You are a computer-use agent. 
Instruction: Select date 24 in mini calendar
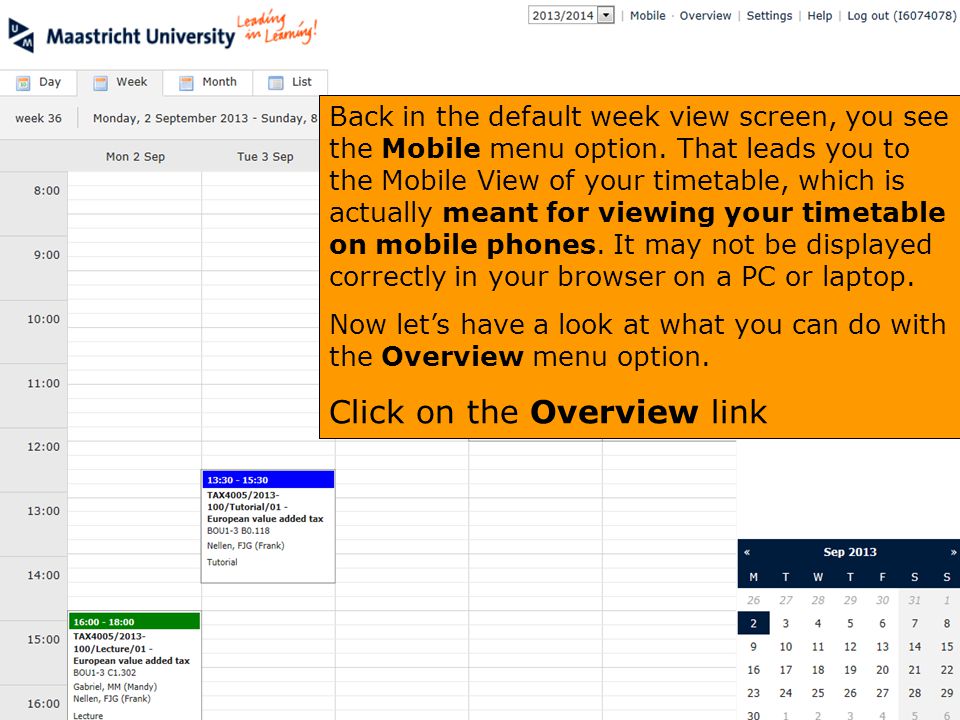pyautogui.click(x=786, y=693)
